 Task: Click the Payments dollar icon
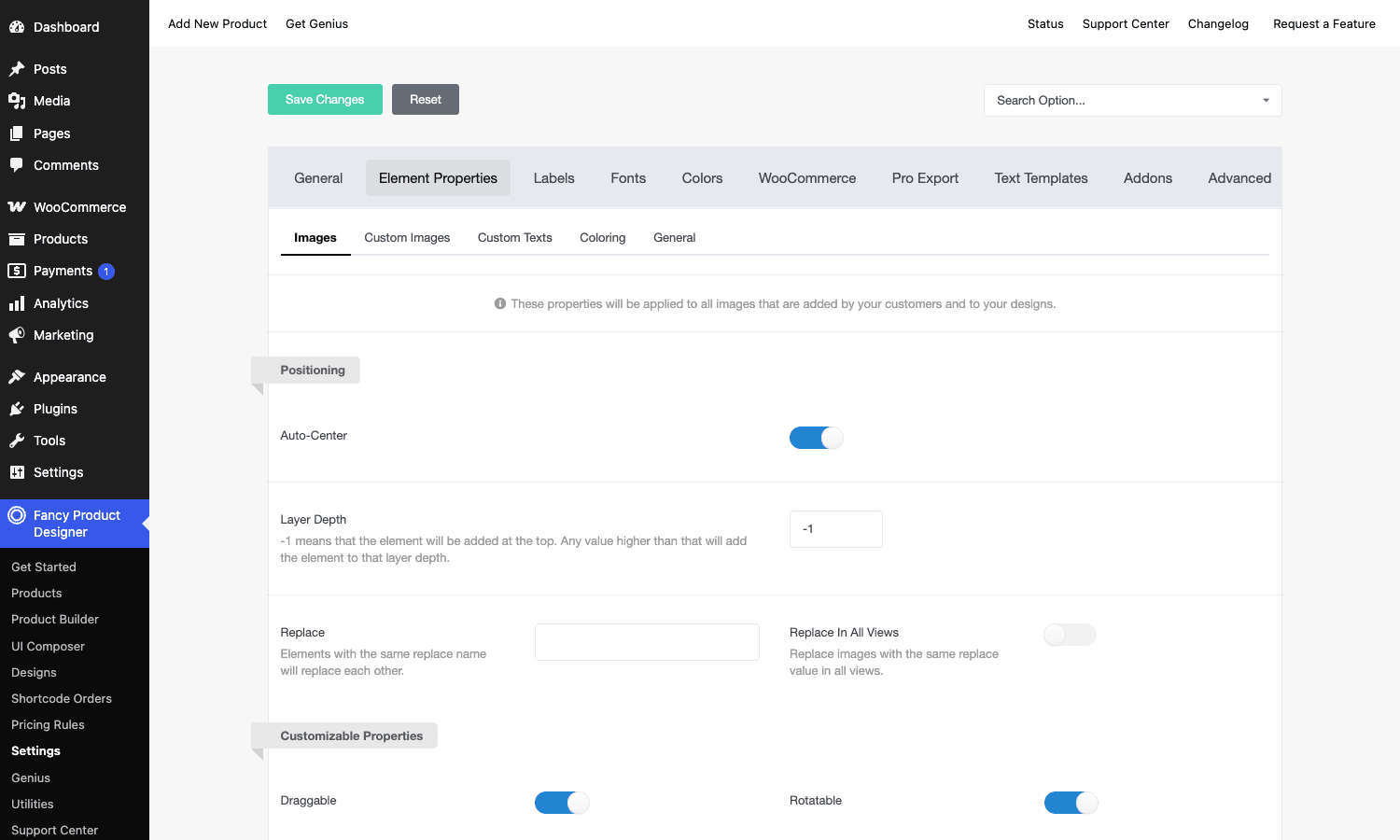click(17, 271)
